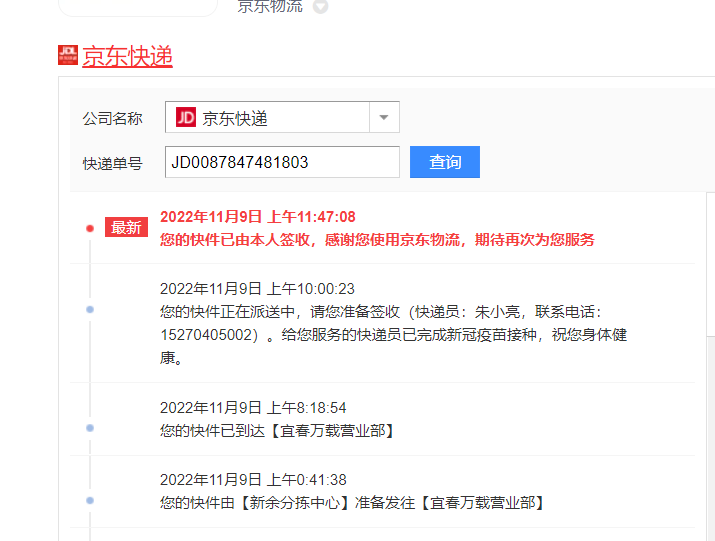Click the blue 查询 button
Image resolution: width=715 pixels, height=541 pixels.
[445, 162]
